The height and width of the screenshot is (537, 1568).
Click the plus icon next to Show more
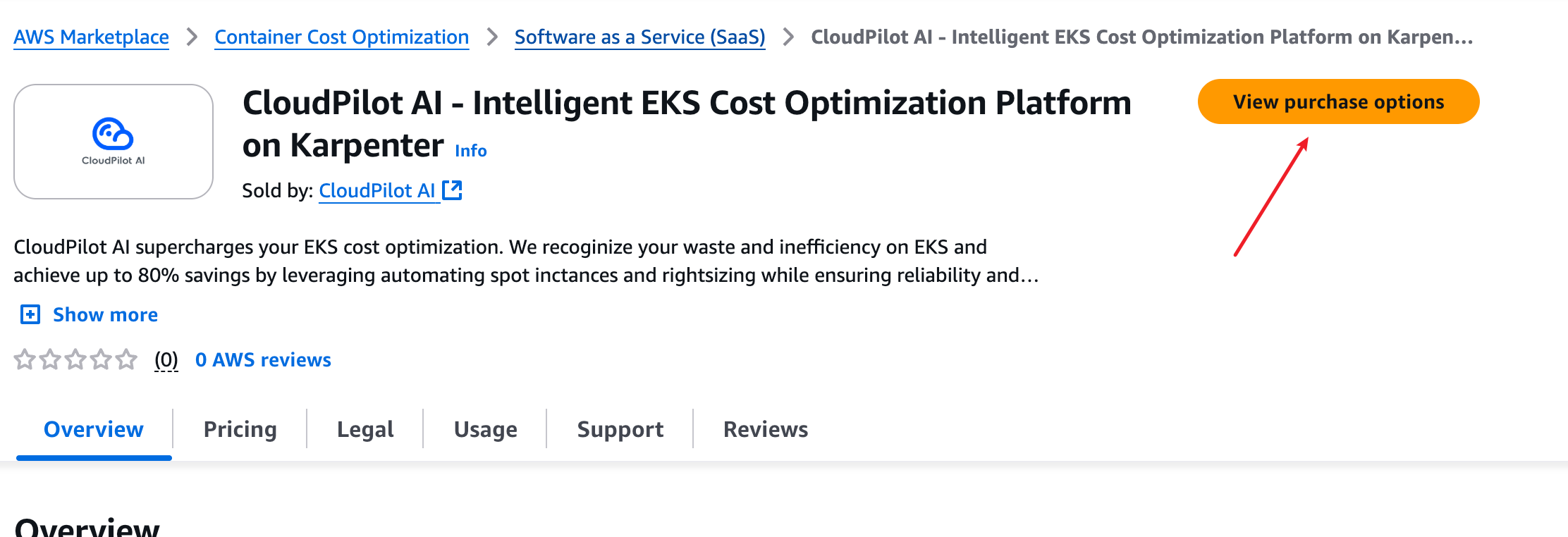pos(30,314)
